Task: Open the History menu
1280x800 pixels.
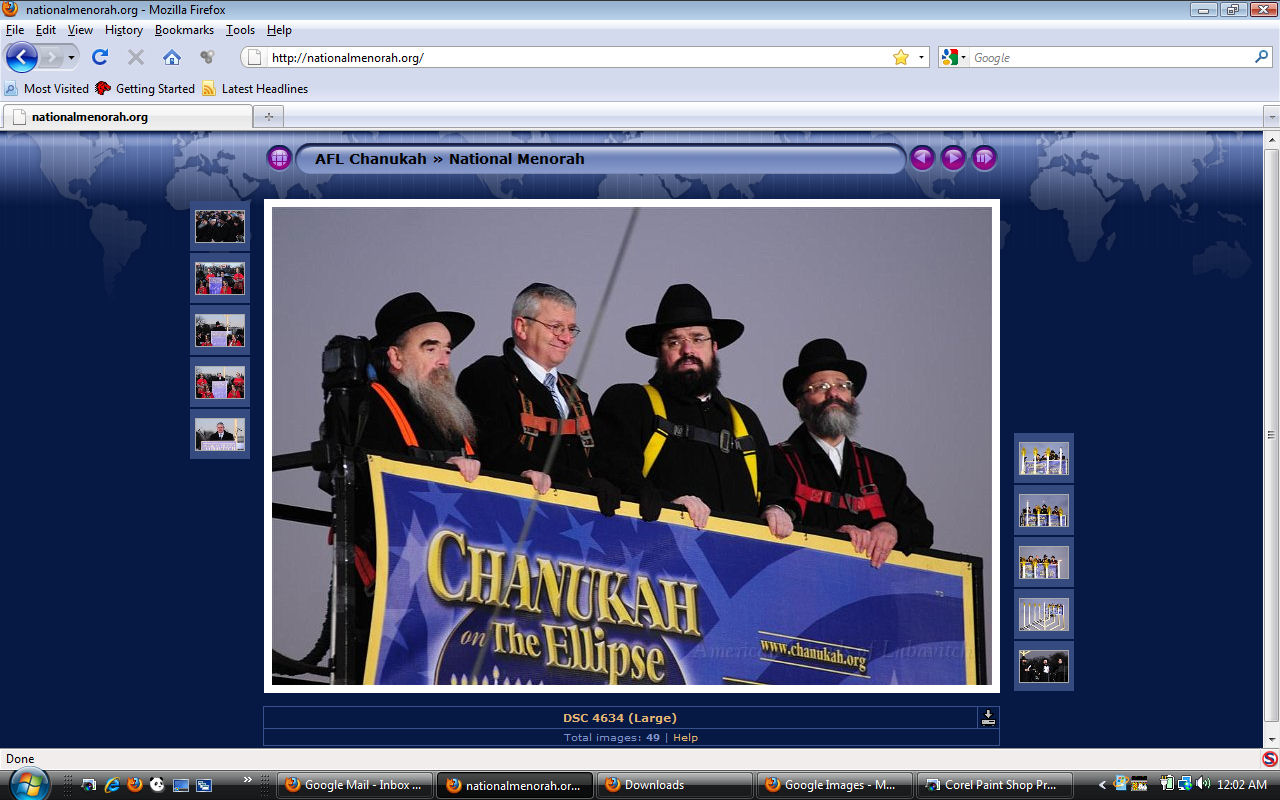Action: click(x=124, y=30)
